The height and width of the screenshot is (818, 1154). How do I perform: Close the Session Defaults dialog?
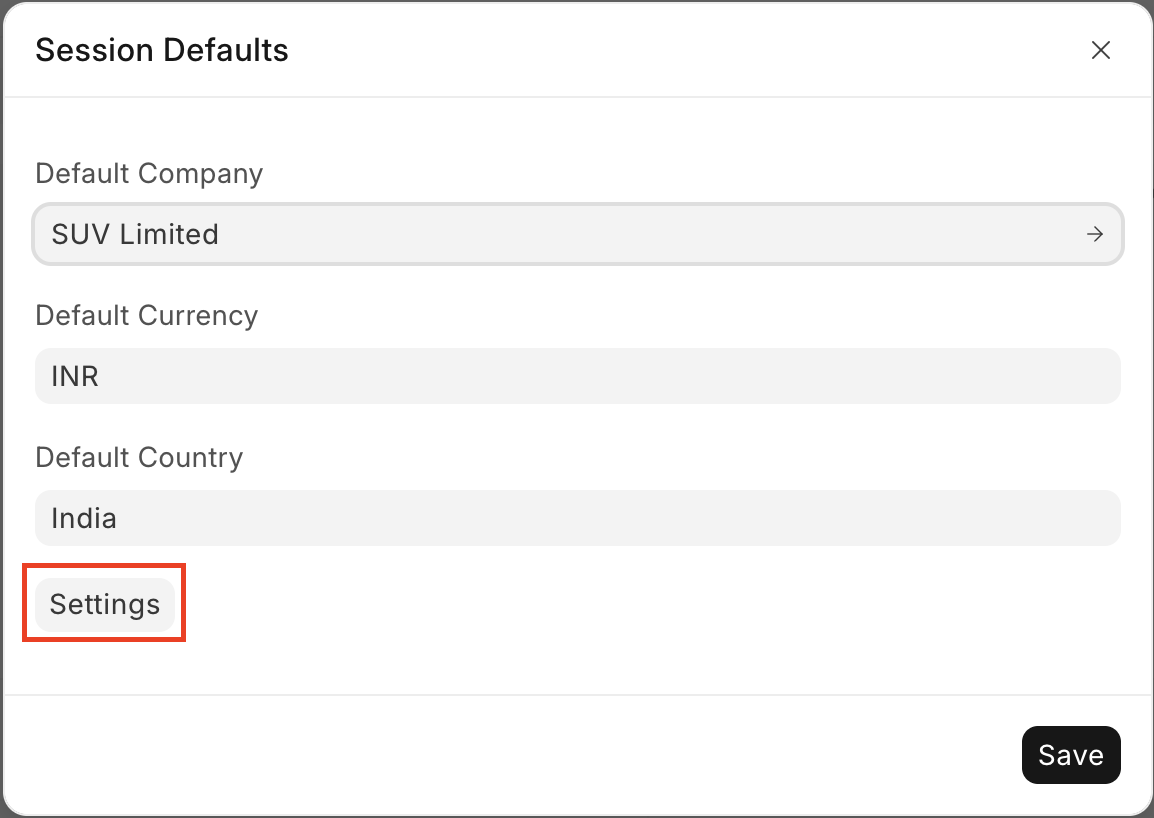[1100, 50]
